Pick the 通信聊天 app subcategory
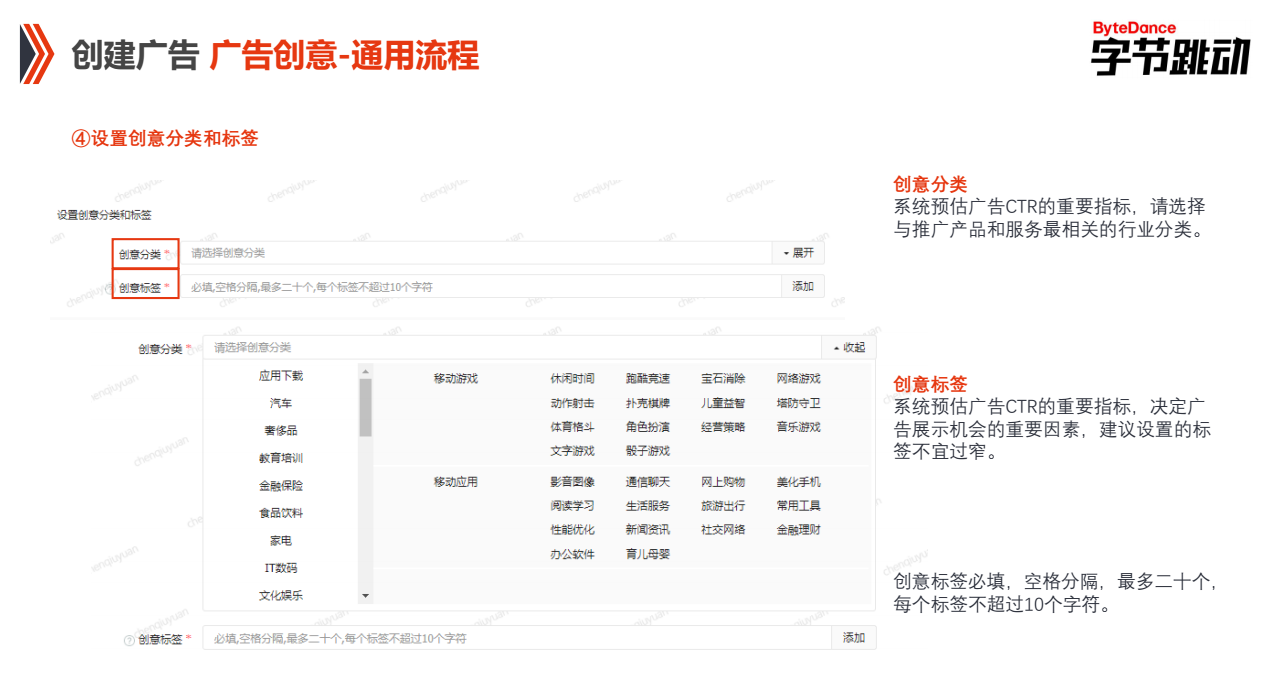Screen dimensions: 1271x697 pos(648,482)
